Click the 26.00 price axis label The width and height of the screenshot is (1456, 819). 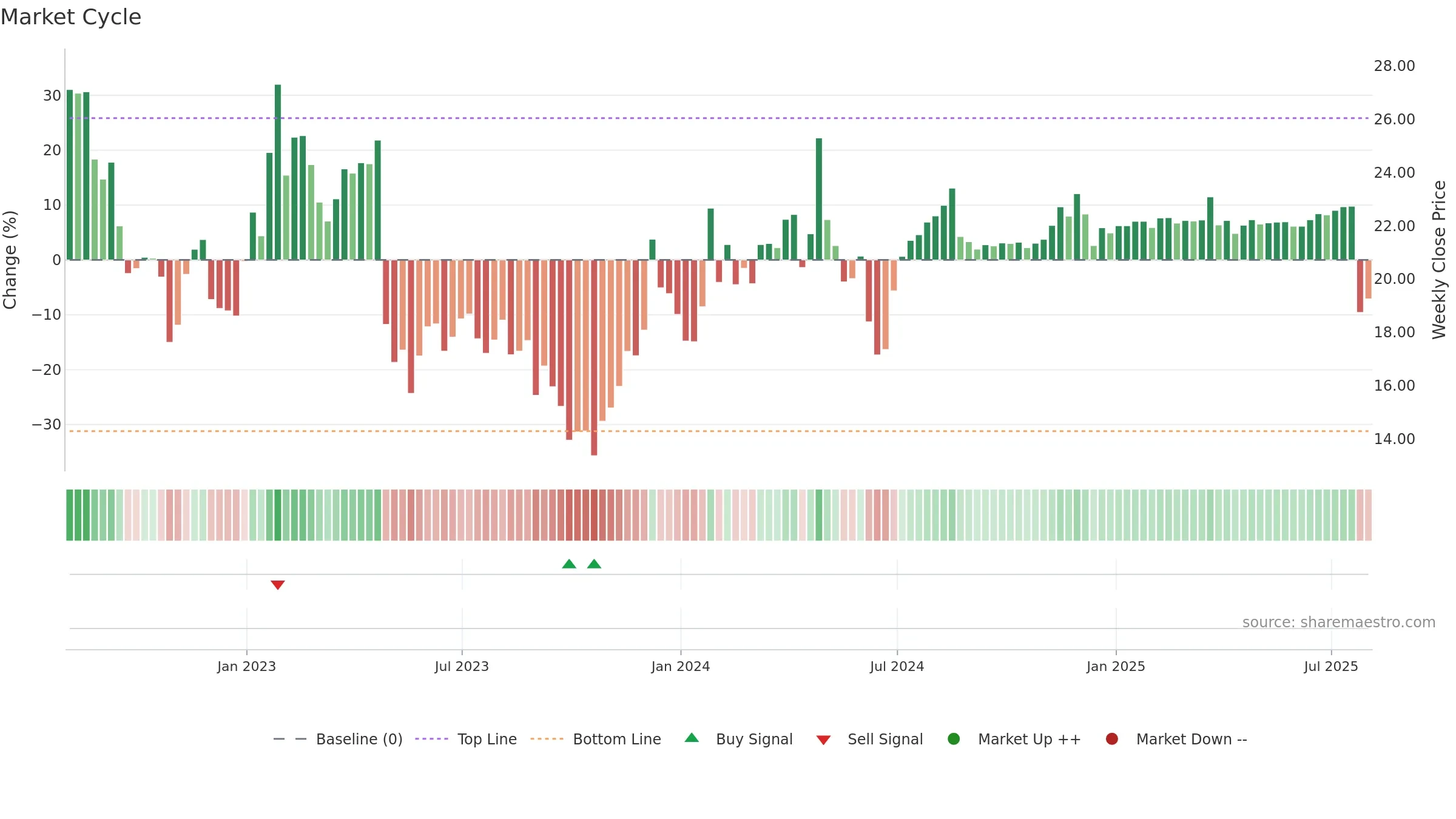pos(1395,120)
